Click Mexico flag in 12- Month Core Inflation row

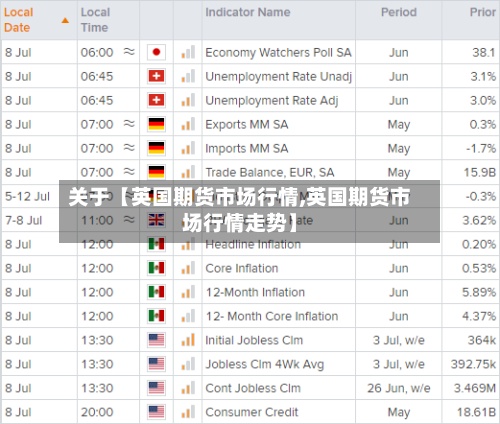point(156,316)
